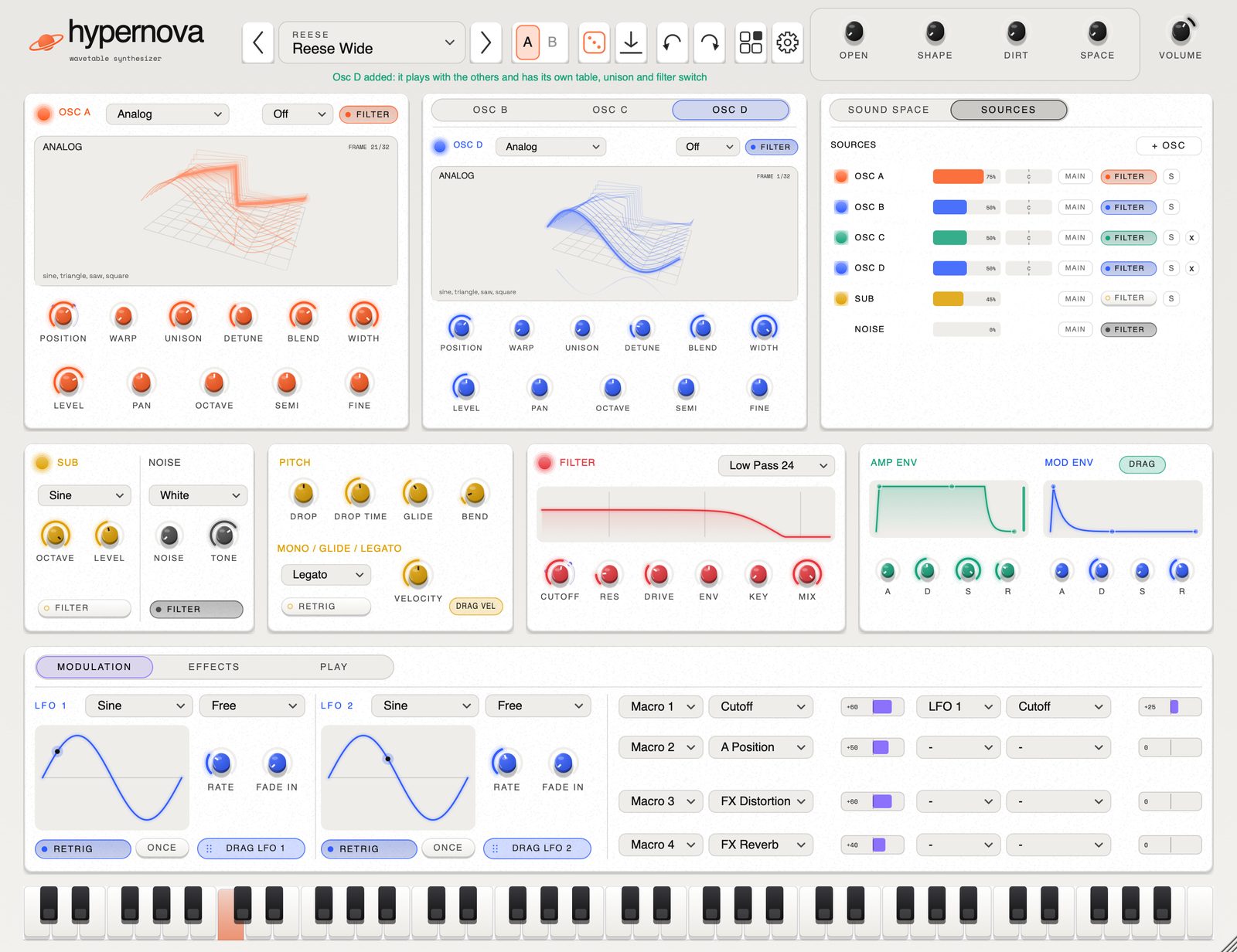Image resolution: width=1237 pixels, height=952 pixels.
Task: Adjust Macro 1 Cutoff amount slider
Action: 872,707
